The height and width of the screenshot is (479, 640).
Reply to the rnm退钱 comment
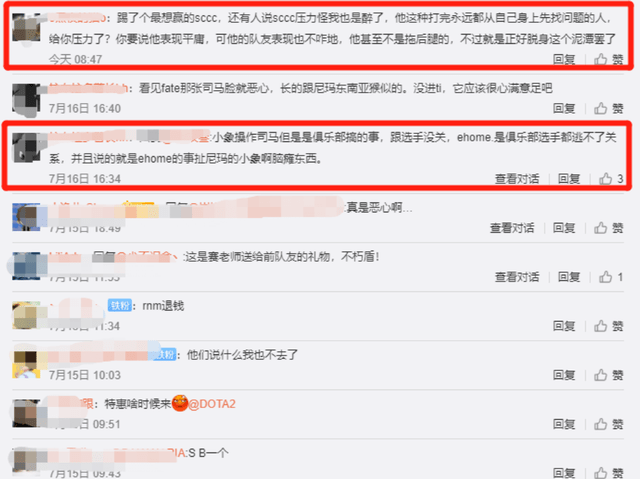[x=564, y=326]
